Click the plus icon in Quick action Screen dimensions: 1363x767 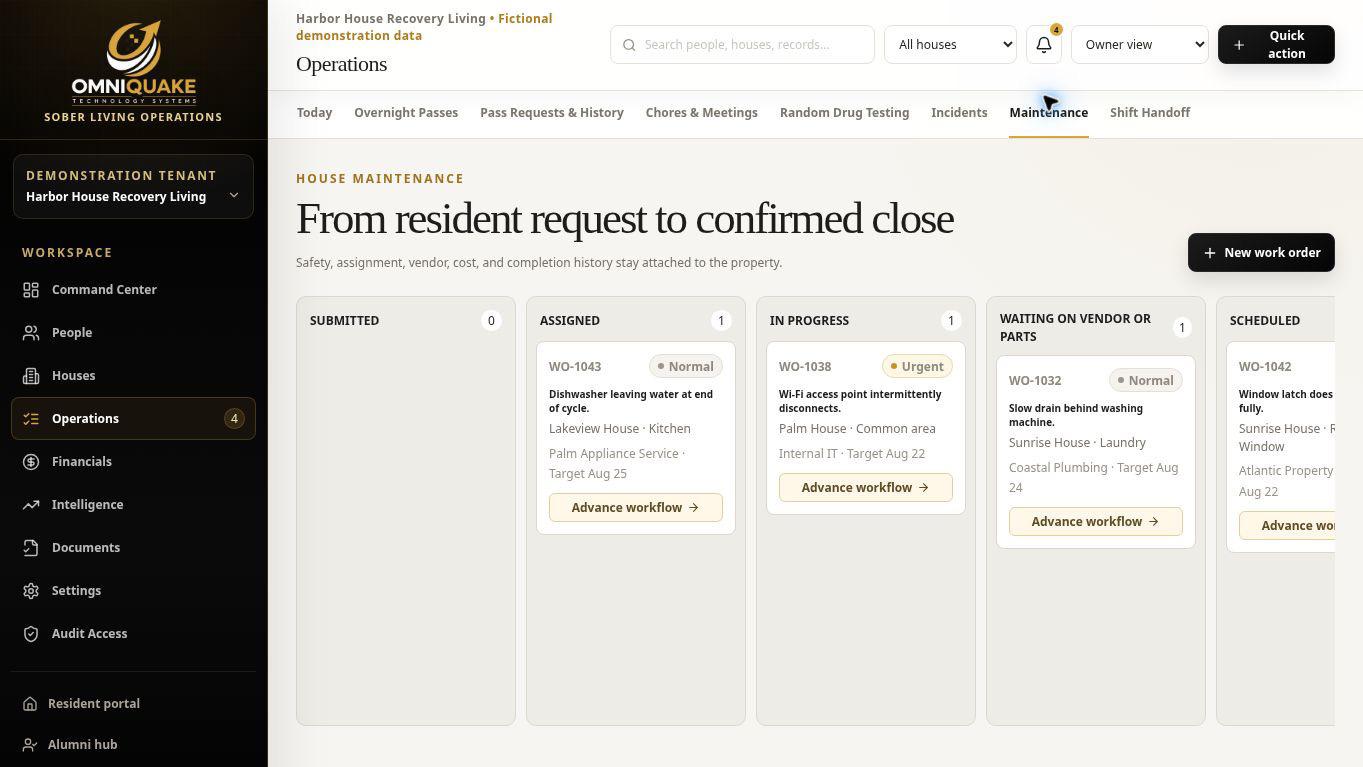tap(1239, 45)
